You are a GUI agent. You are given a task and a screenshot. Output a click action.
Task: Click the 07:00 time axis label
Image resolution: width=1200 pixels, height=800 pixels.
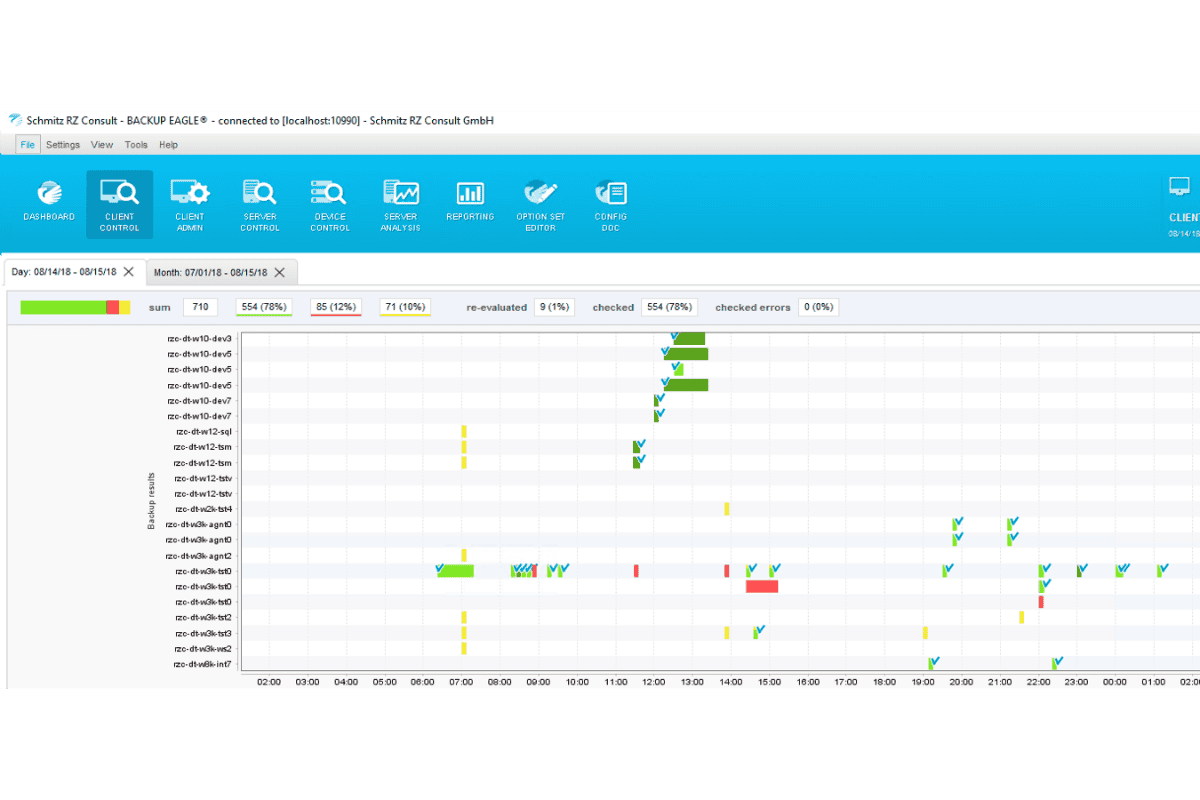461,682
